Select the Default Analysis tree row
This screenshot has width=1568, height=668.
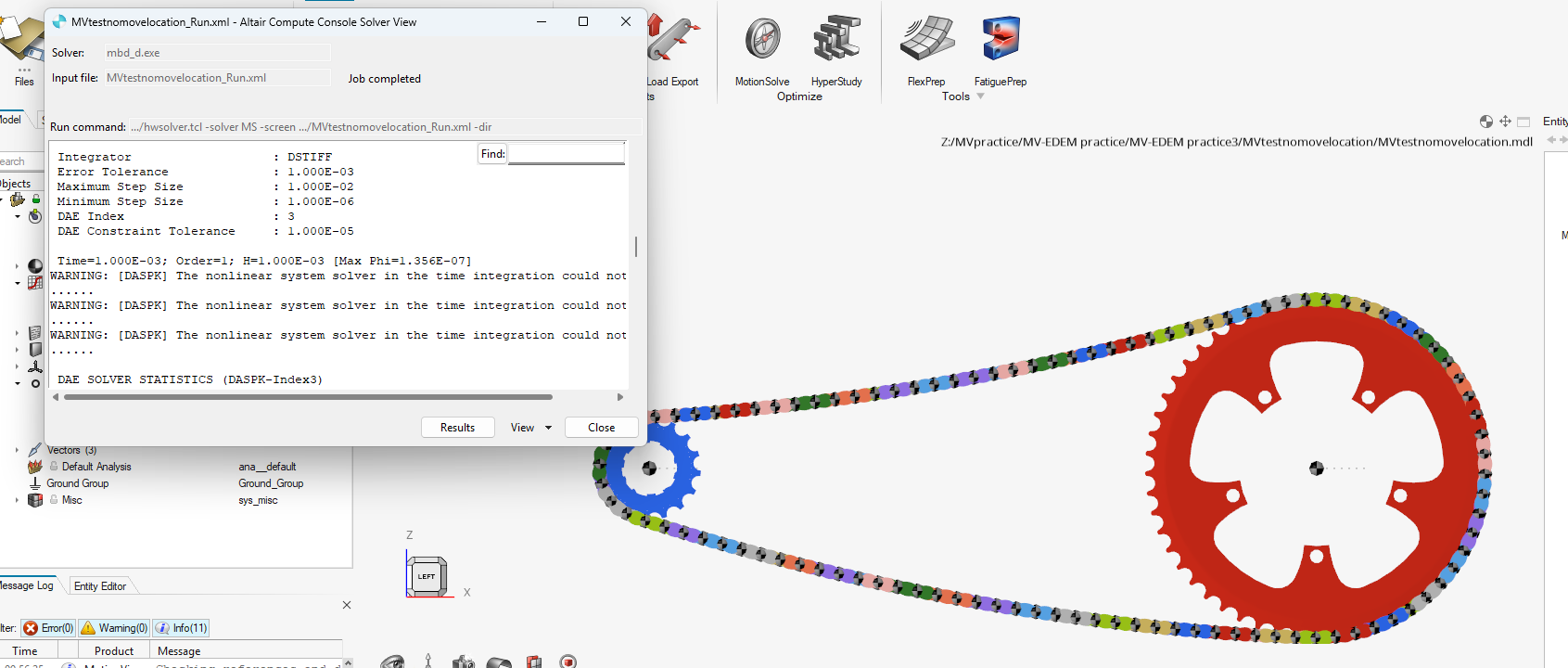[176, 467]
